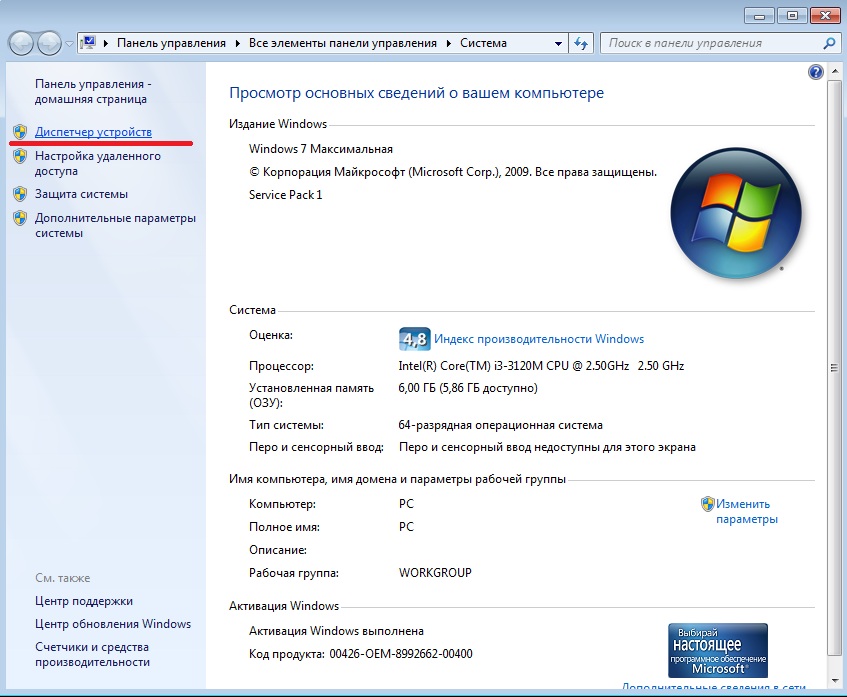Image resolution: width=847 pixels, height=697 pixels.
Task: Open recent pages dropdown next to Forward
Action: tap(69, 44)
